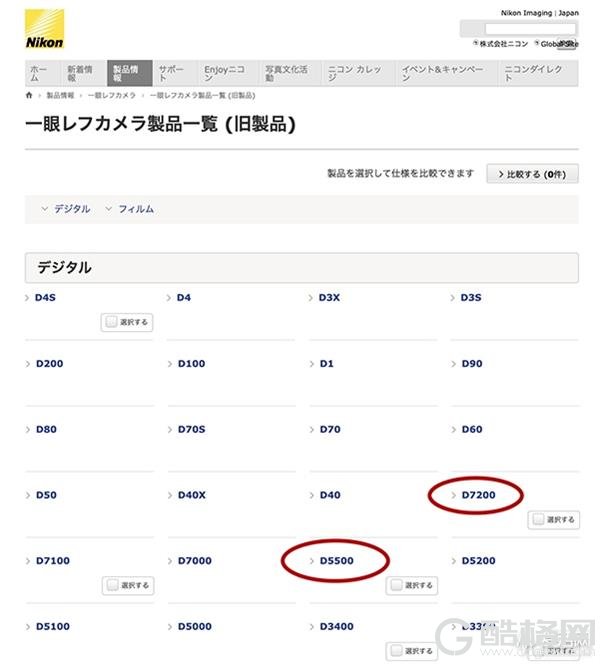Open the D5000 product link
The image size is (600, 664).
tap(195, 626)
